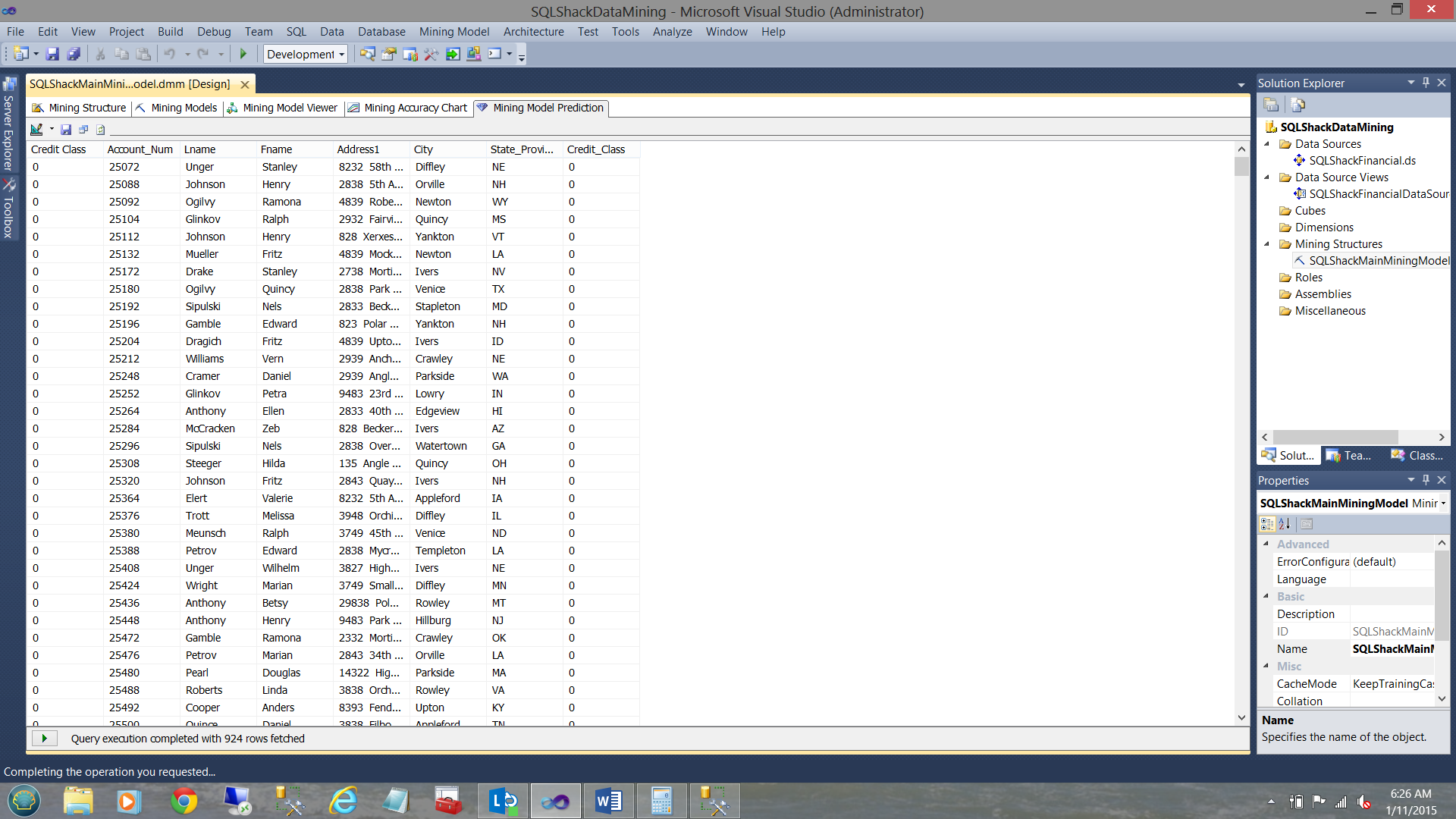This screenshot has width=1456, height=819.
Task: Click the green play icon in query status bar
Action: pos(44,738)
